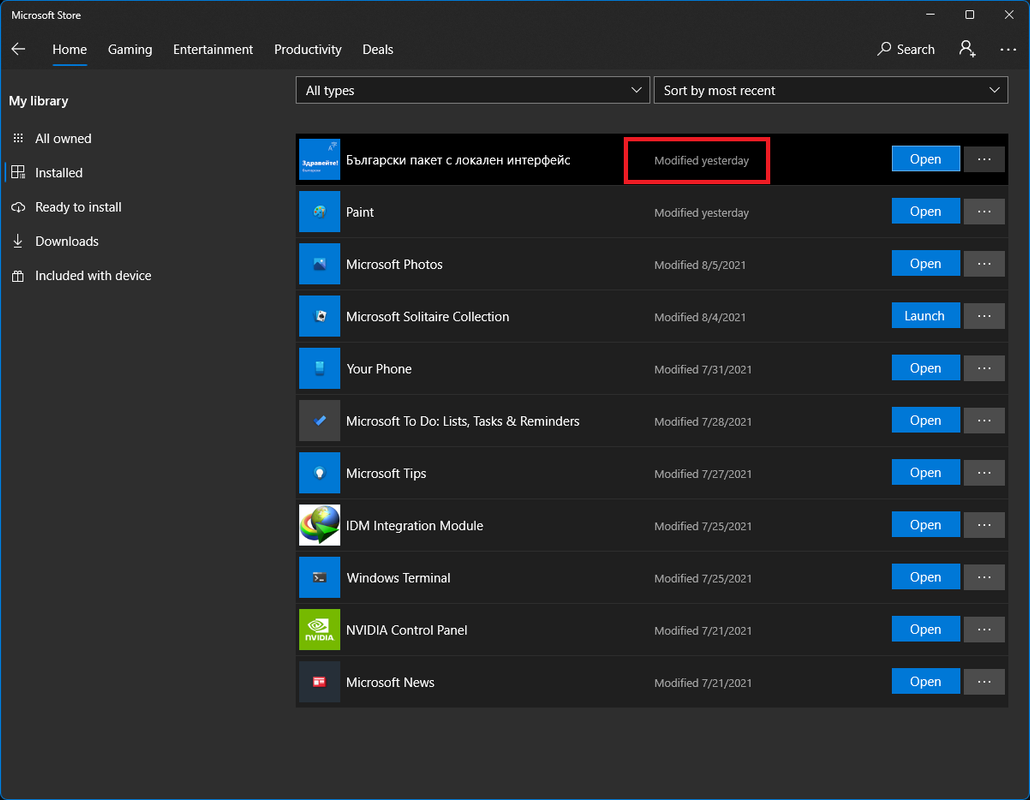Switch to the Productivity tab

click(307, 49)
